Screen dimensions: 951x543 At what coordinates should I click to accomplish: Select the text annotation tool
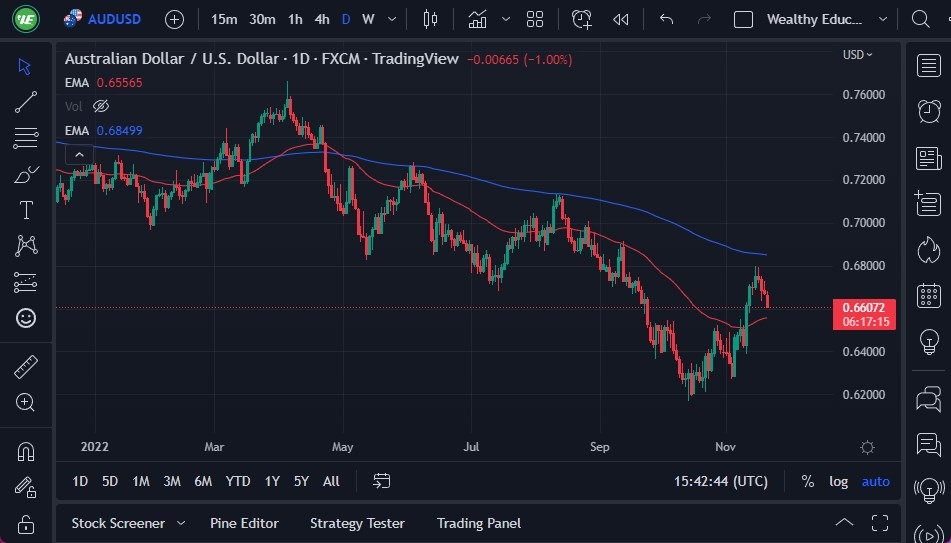26,210
